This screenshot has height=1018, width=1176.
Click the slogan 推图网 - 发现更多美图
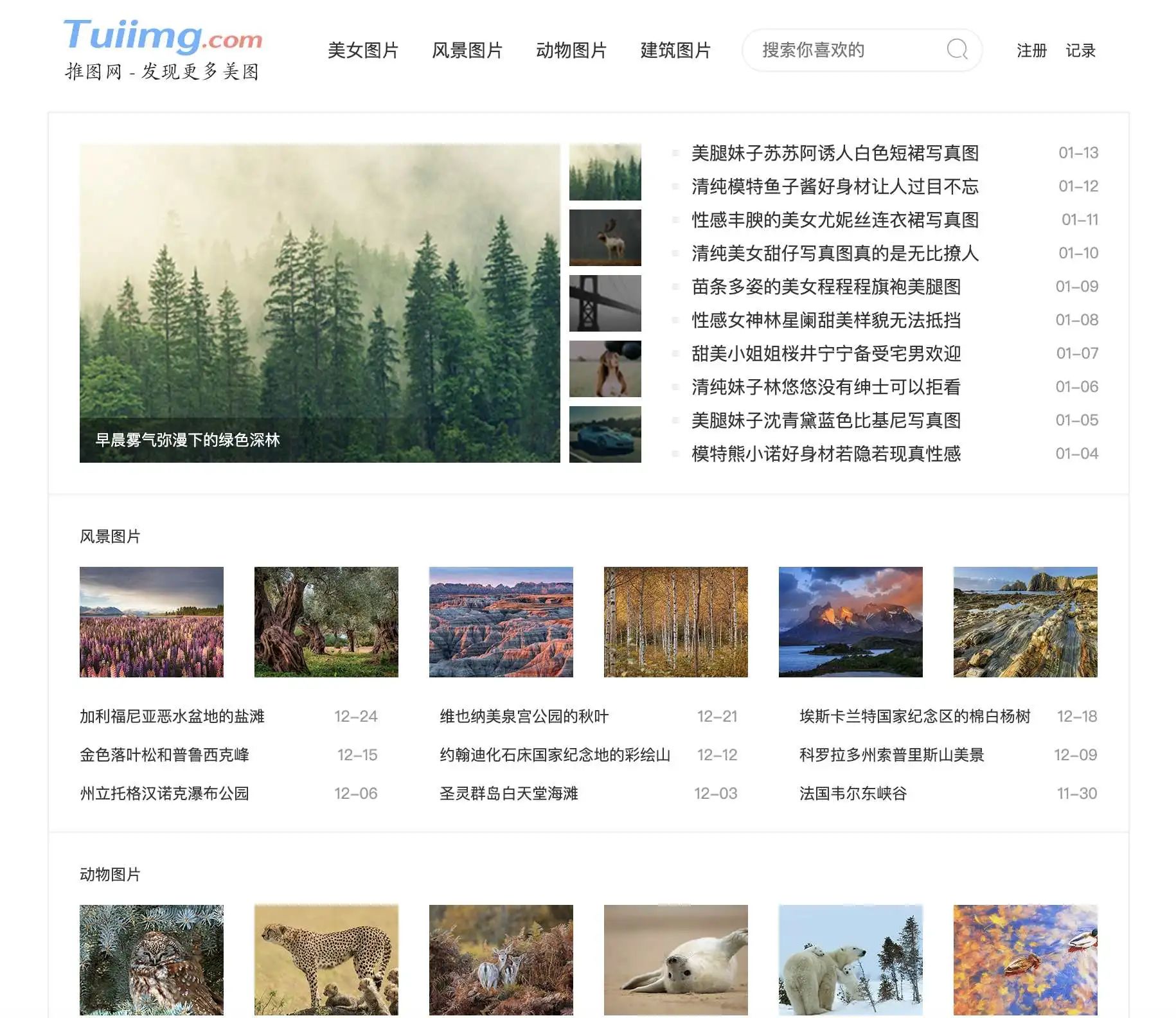(x=162, y=71)
